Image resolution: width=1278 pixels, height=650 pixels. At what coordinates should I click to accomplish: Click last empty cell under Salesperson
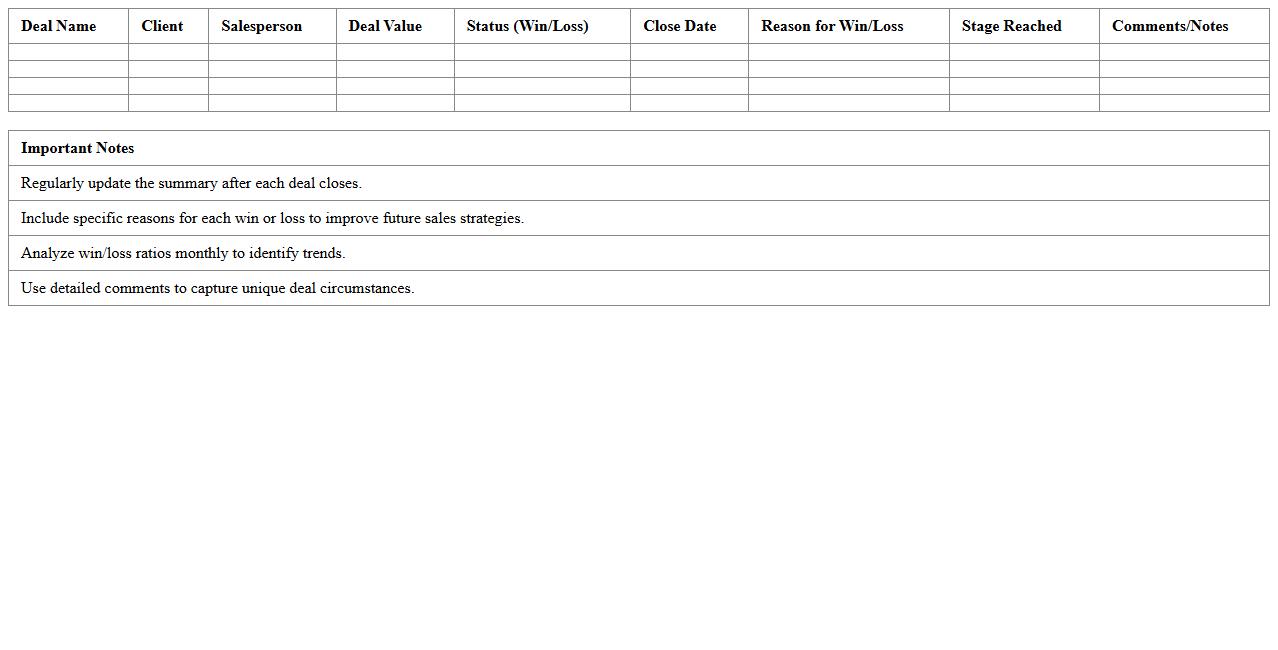pos(272,103)
